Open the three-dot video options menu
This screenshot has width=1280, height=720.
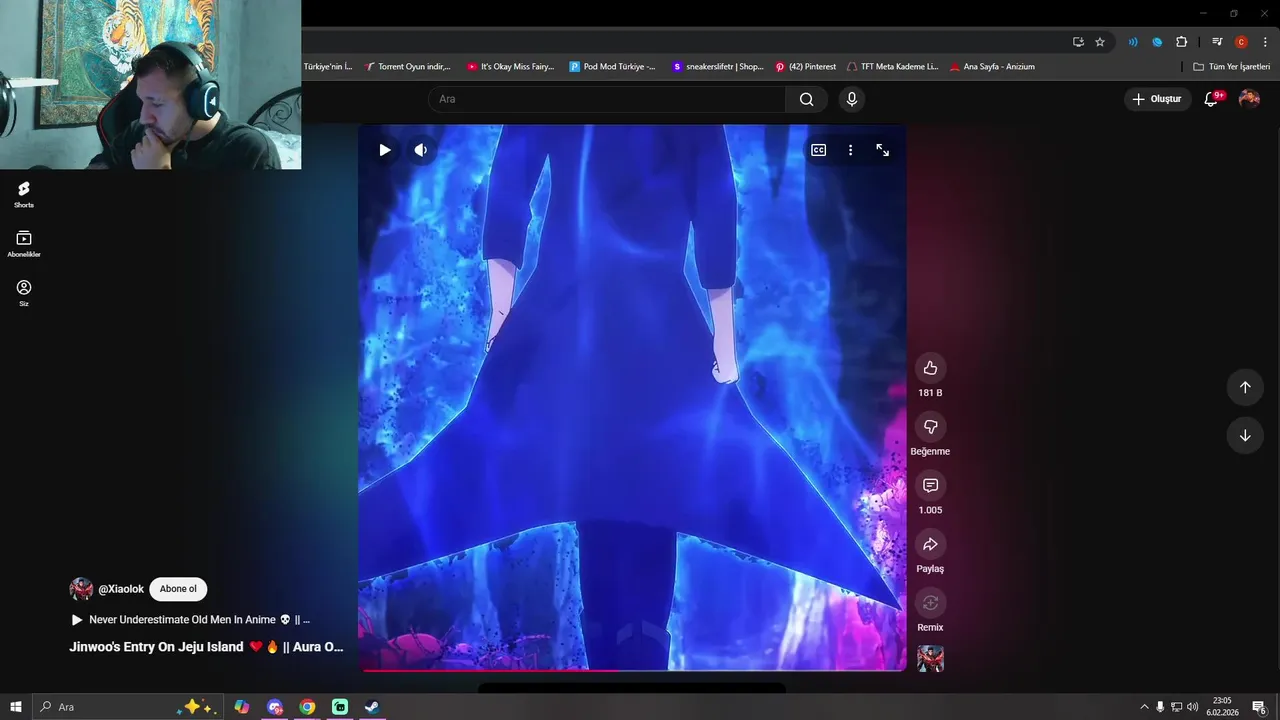(850, 150)
